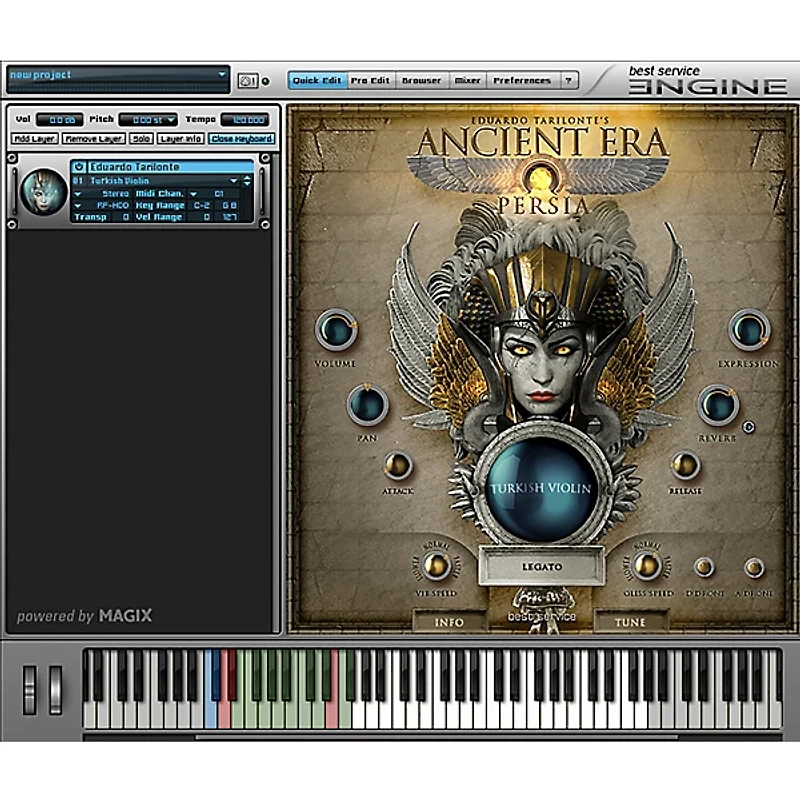The image size is (800, 800).
Task: Click the pitch bend wheel left of keyboard
Action: click(x=29, y=689)
